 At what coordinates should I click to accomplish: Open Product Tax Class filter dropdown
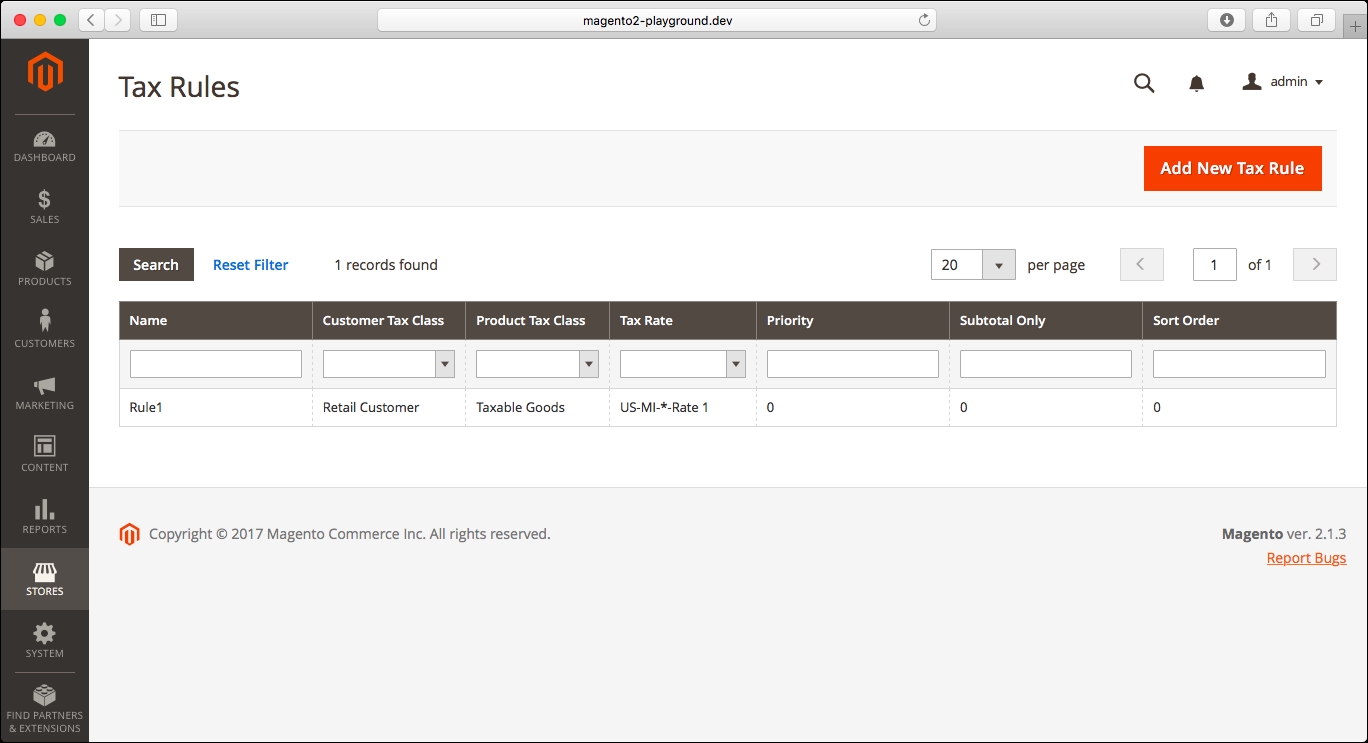click(x=537, y=364)
